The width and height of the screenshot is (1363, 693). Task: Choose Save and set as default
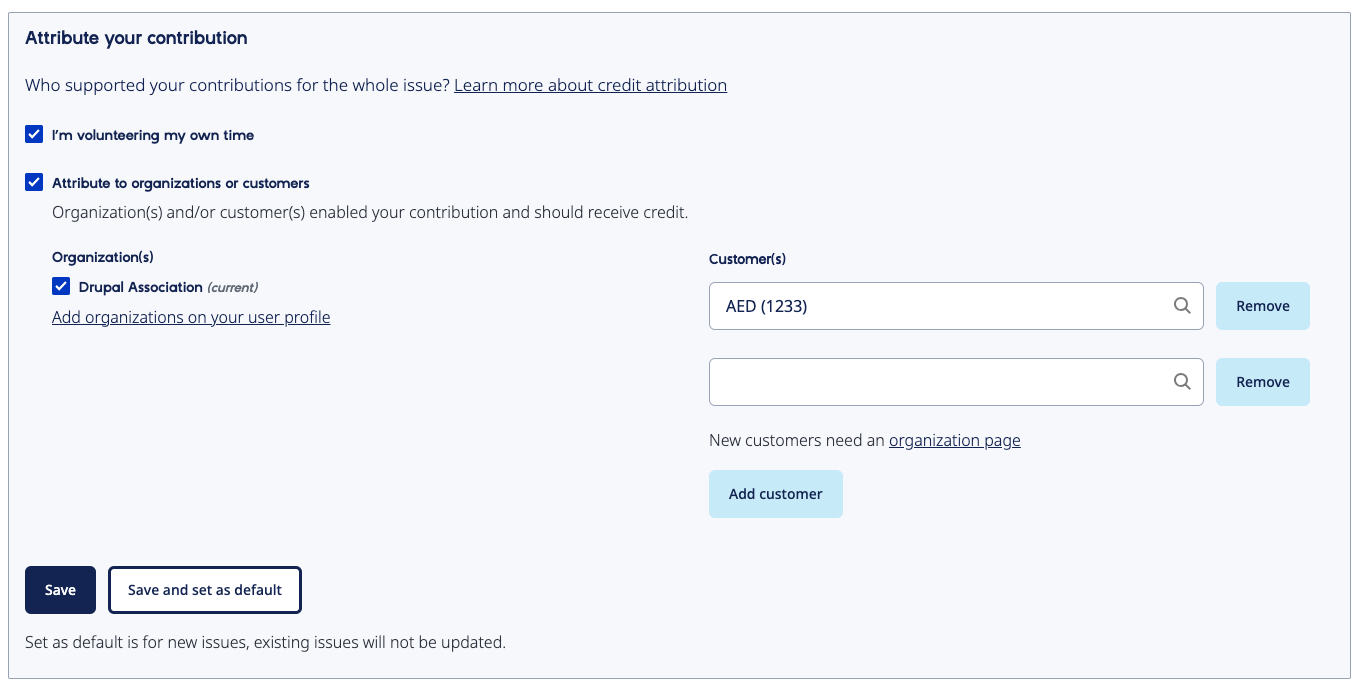coord(205,590)
